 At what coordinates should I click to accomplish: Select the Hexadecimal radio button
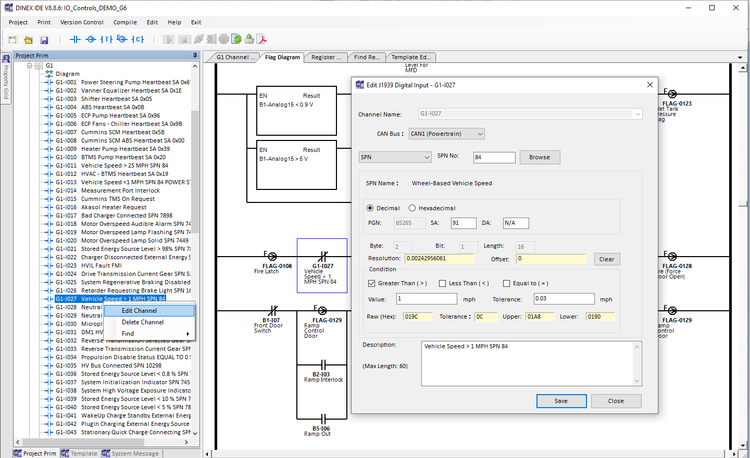click(412, 208)
